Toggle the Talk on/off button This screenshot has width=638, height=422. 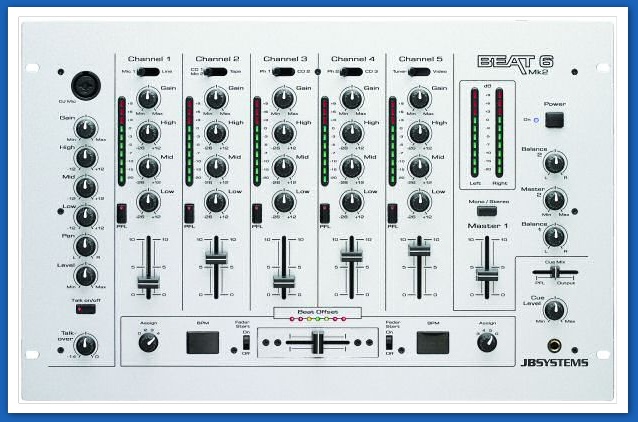pyautogui.click(x=85, y=309)
